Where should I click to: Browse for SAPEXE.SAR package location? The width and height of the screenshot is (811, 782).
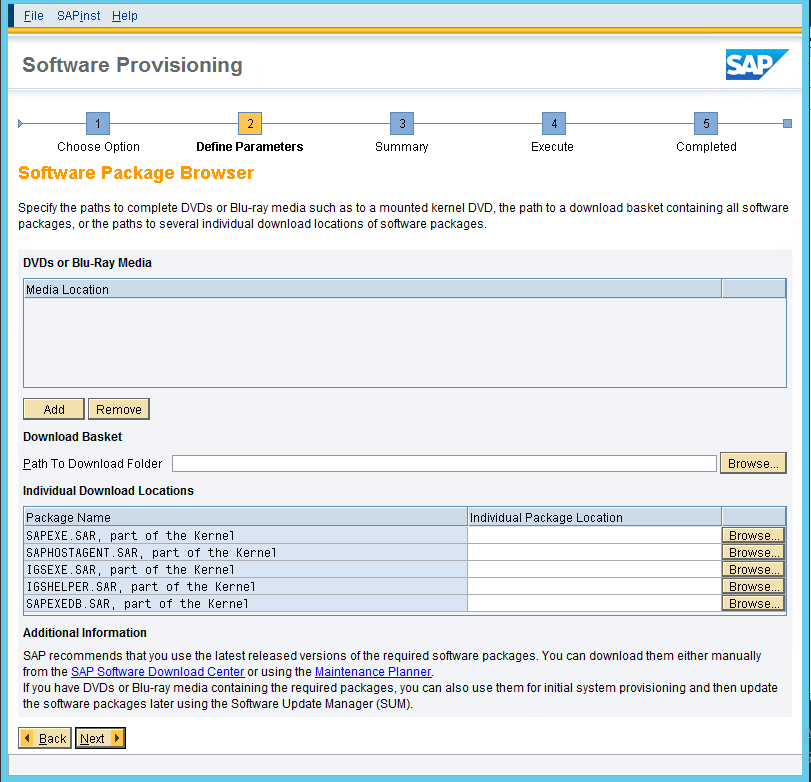(x=753, y=535)
